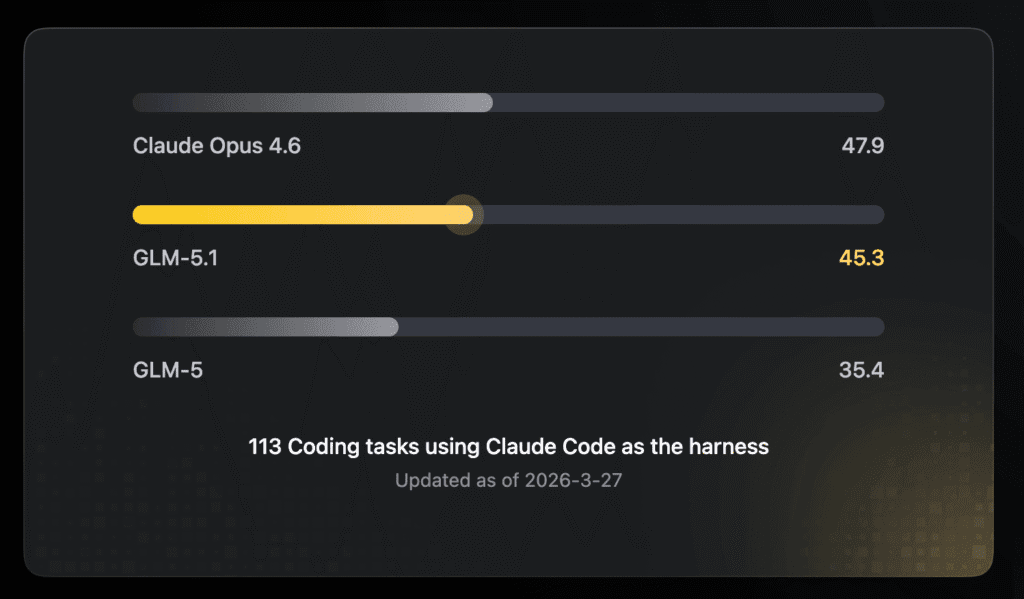Click the number 113 in the caption
This screenshot has height=599, width=1024.
click(x=264, y=446)
